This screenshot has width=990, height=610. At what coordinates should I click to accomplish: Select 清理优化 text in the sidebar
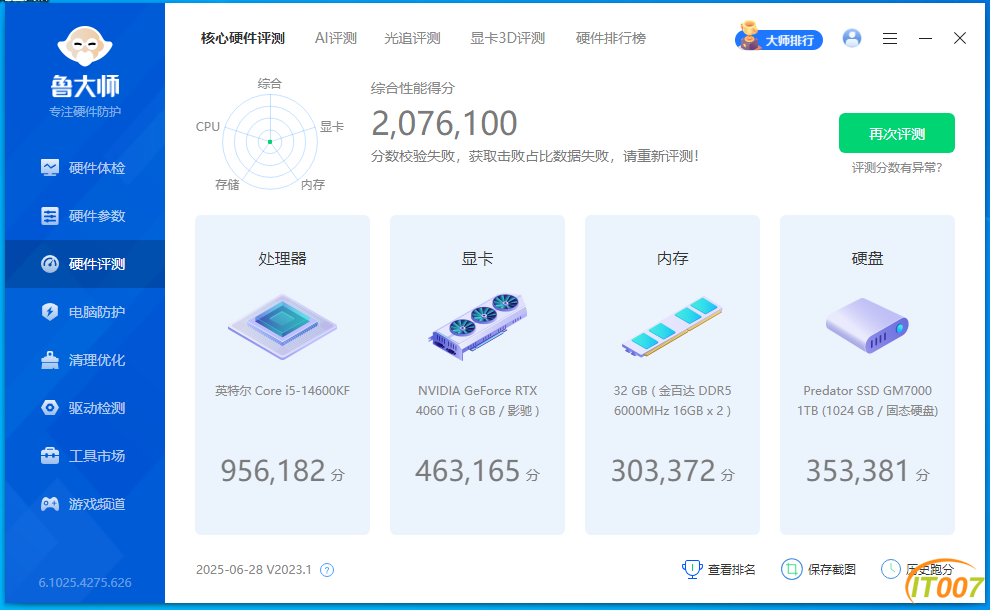coord(97,360)
